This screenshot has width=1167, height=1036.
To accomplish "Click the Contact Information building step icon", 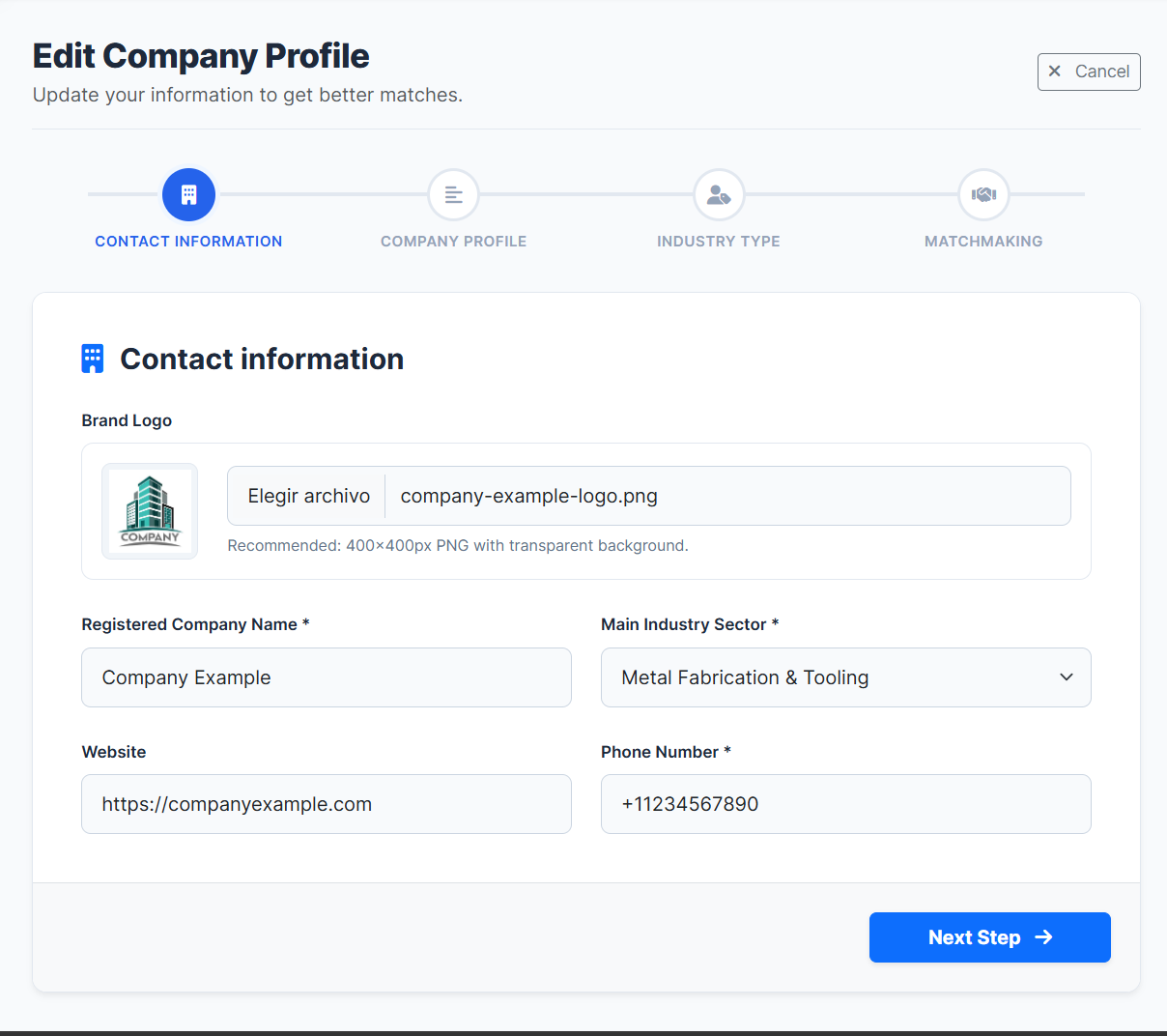I will (188, 194).
